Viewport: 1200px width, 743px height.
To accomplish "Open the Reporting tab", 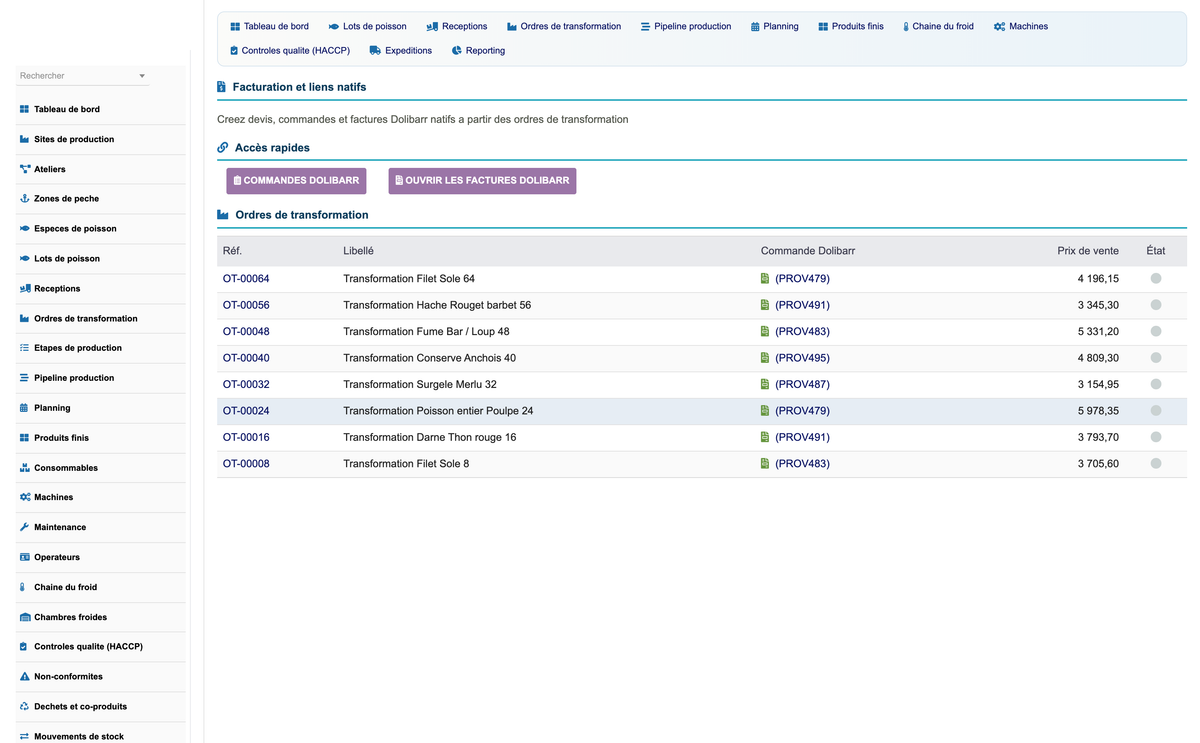I will (478, 50).
